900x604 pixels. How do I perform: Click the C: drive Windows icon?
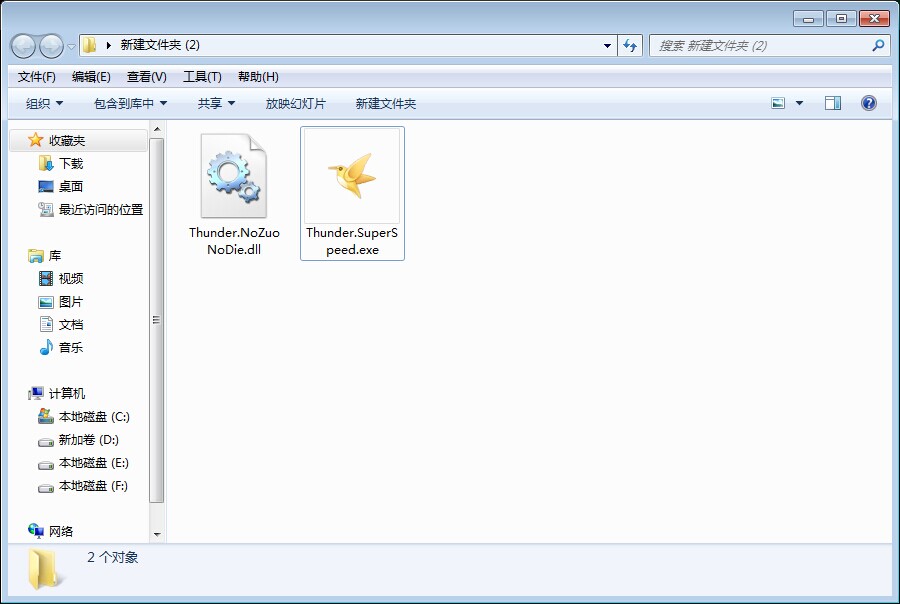(x=46, y=416)
